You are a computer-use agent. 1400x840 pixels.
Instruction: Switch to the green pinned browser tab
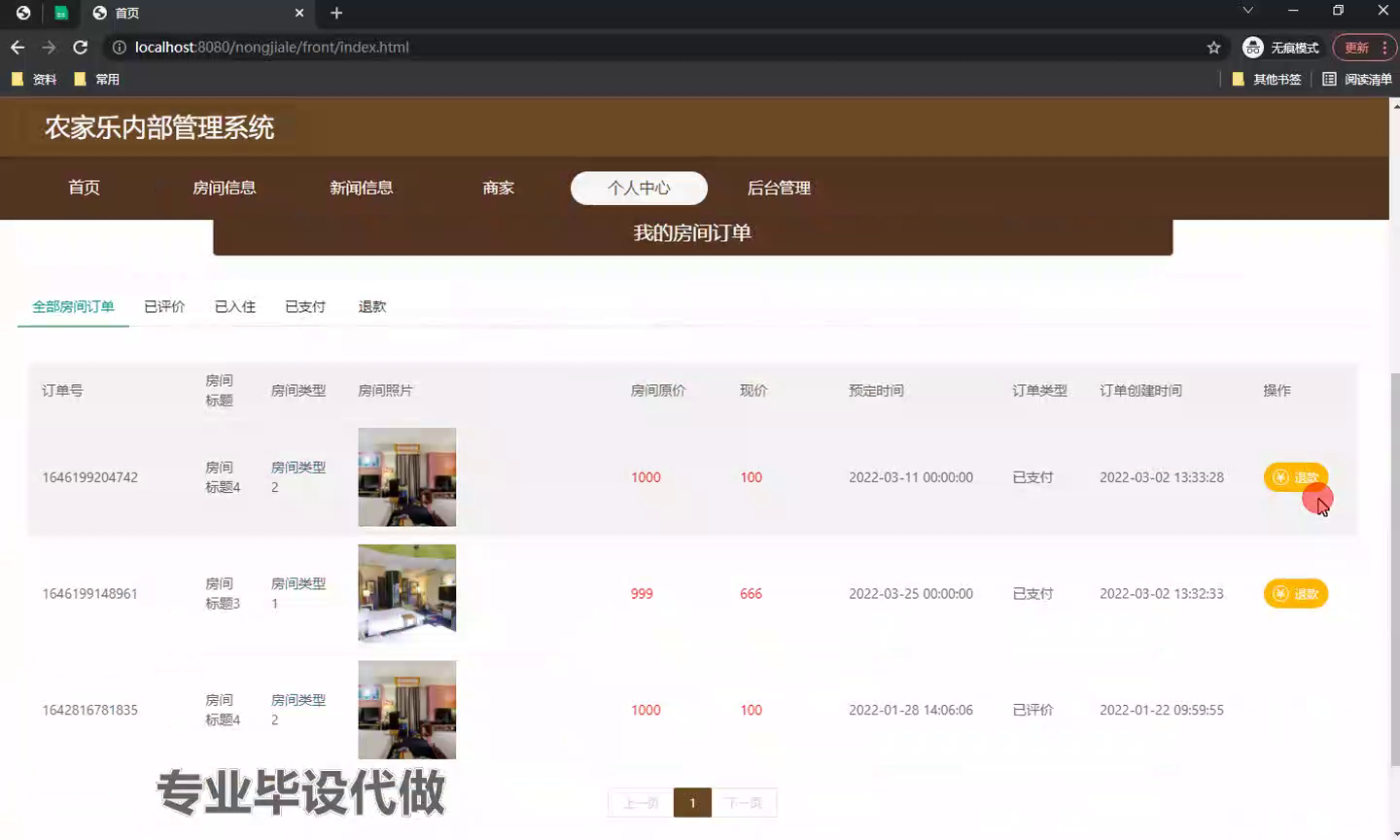(61, 13)
